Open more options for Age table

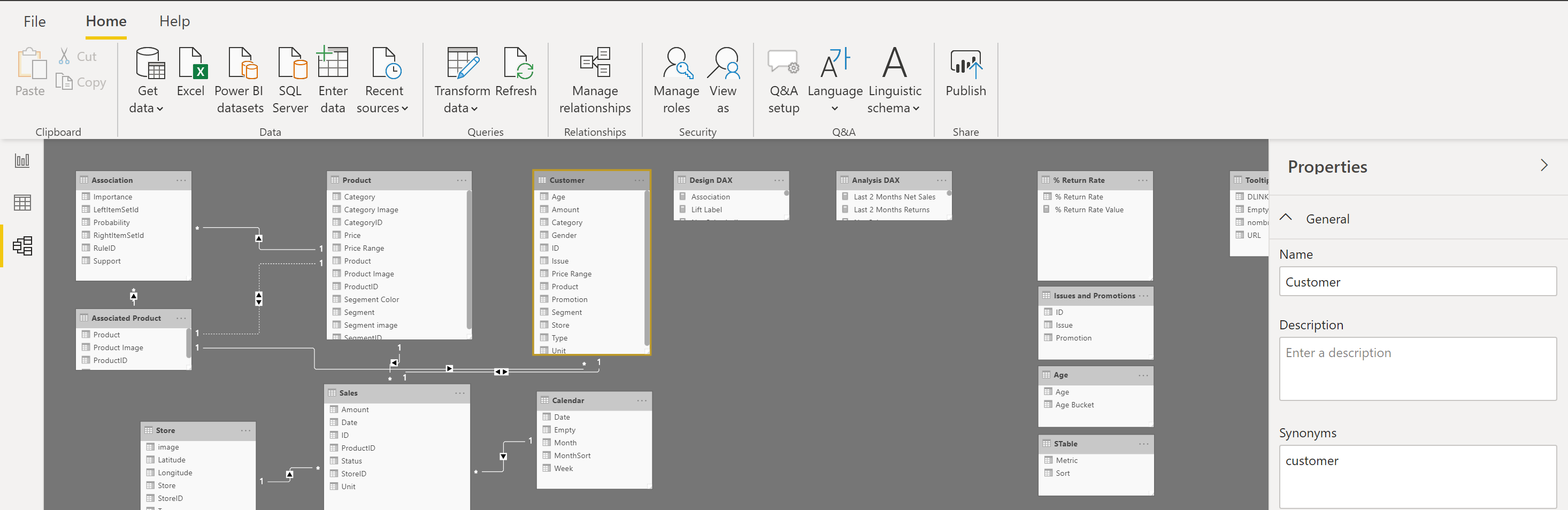point(1143,375)
